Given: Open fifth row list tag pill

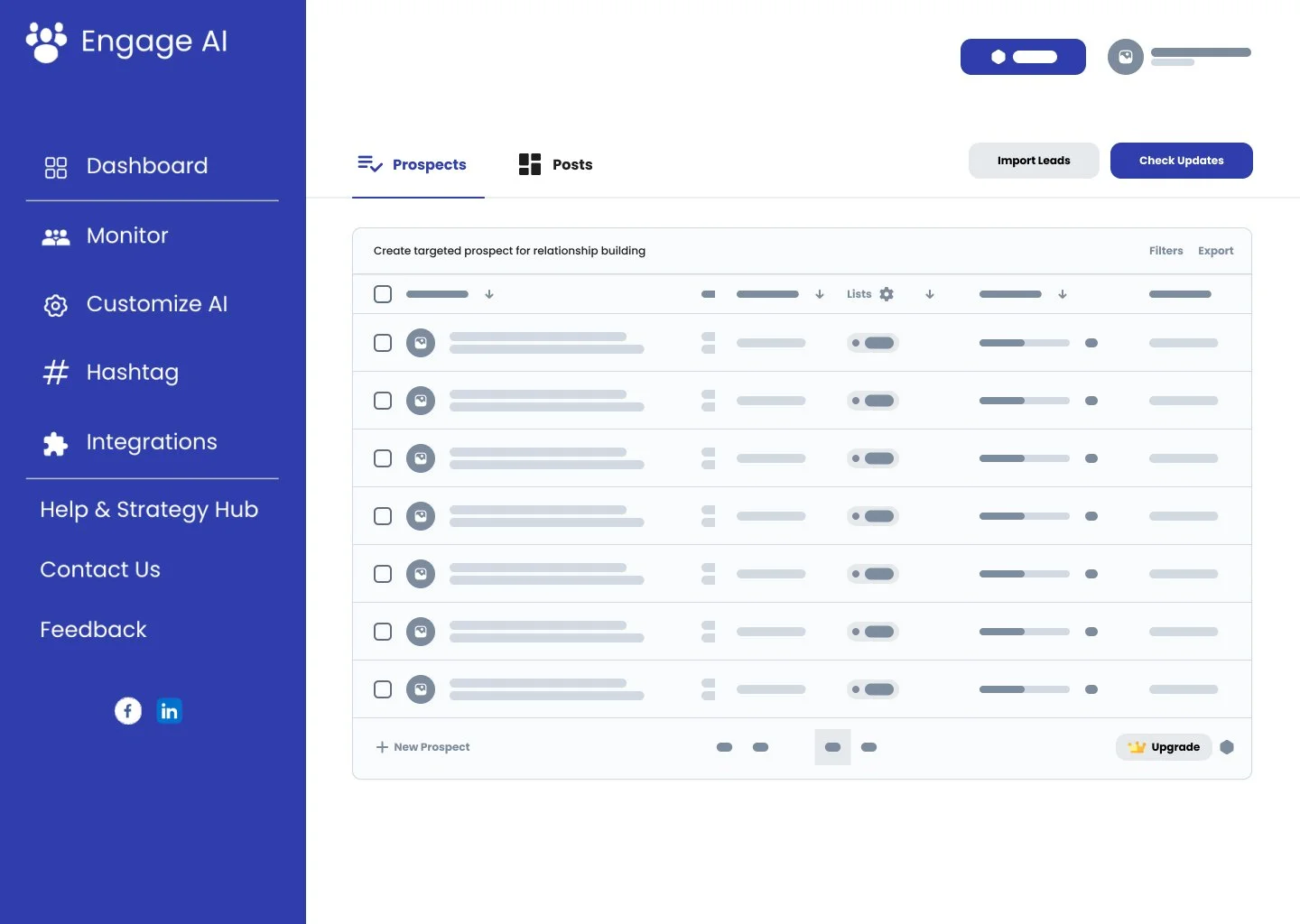Looking at the screenshot, I should 873,574.
